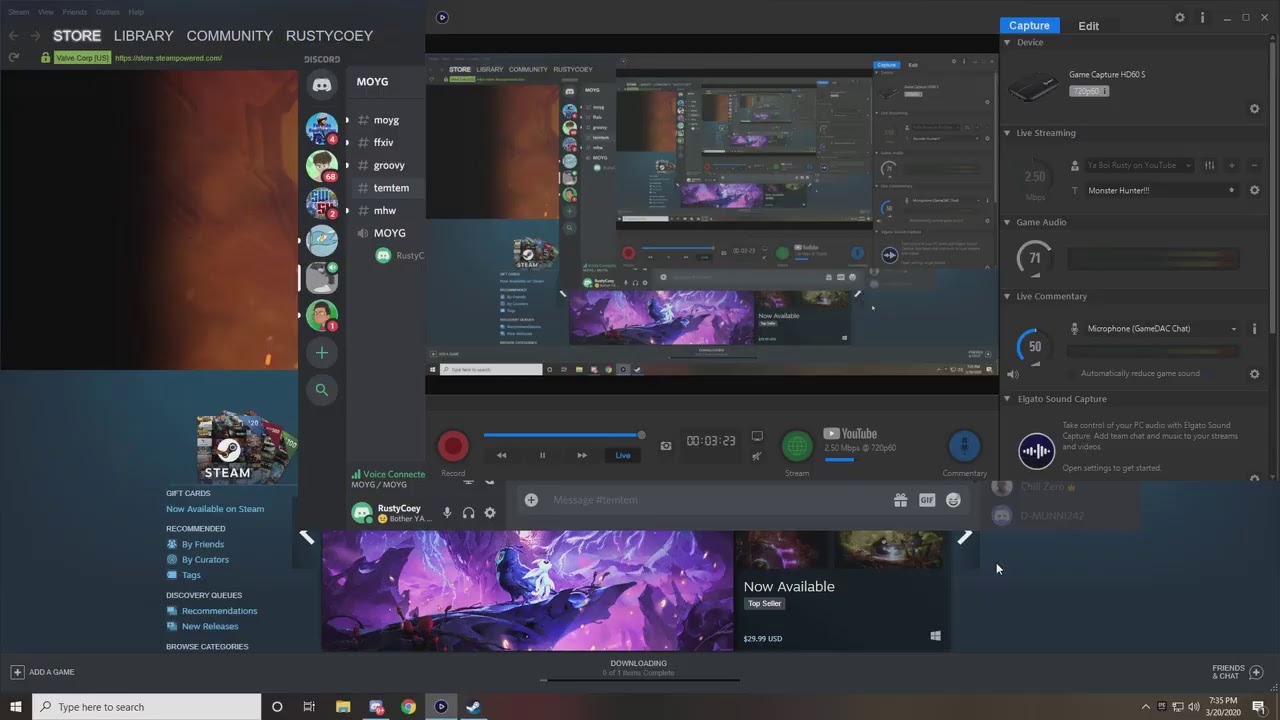
Task: Open Discord user settings gear
Action: coord(490,513)
